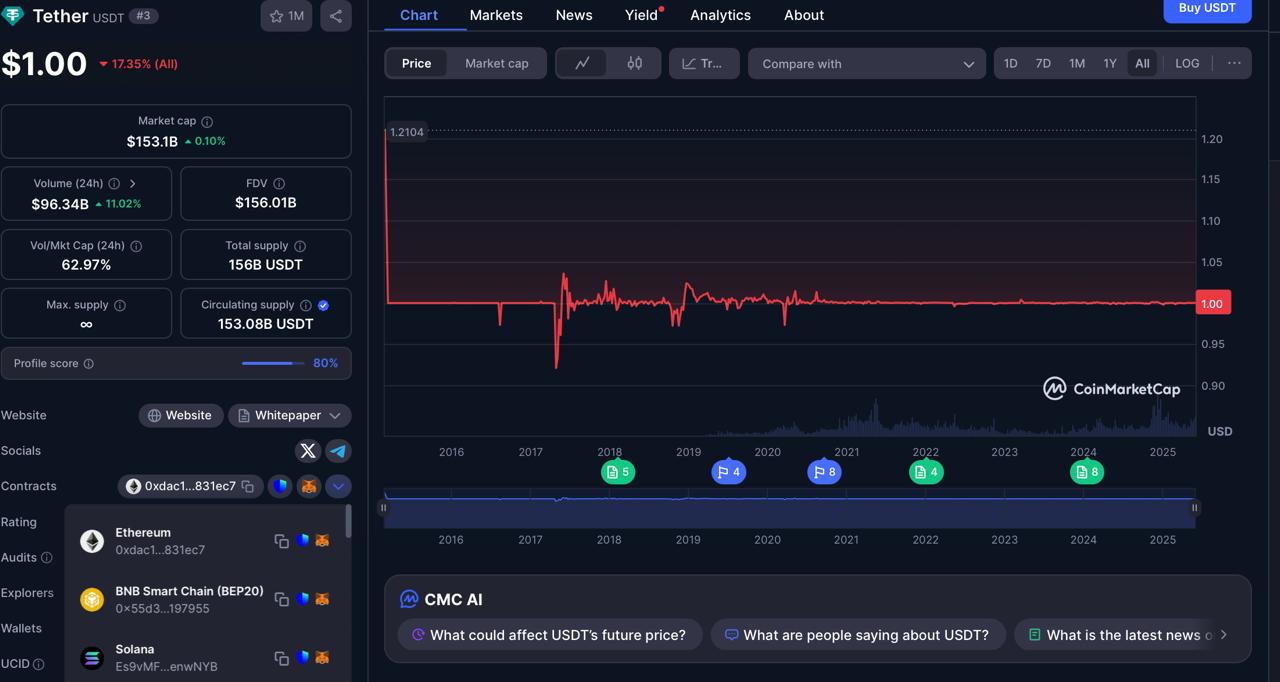
Task: Switch to the Analytics tab
Action: click(x=720, y=15)
